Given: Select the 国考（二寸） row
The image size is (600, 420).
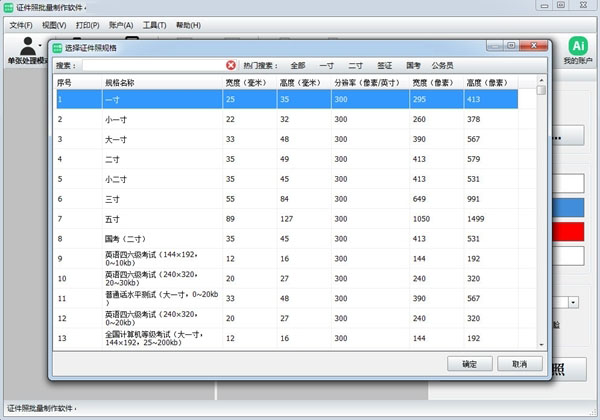Looking at the screenshot, I should tap(287, 239).
